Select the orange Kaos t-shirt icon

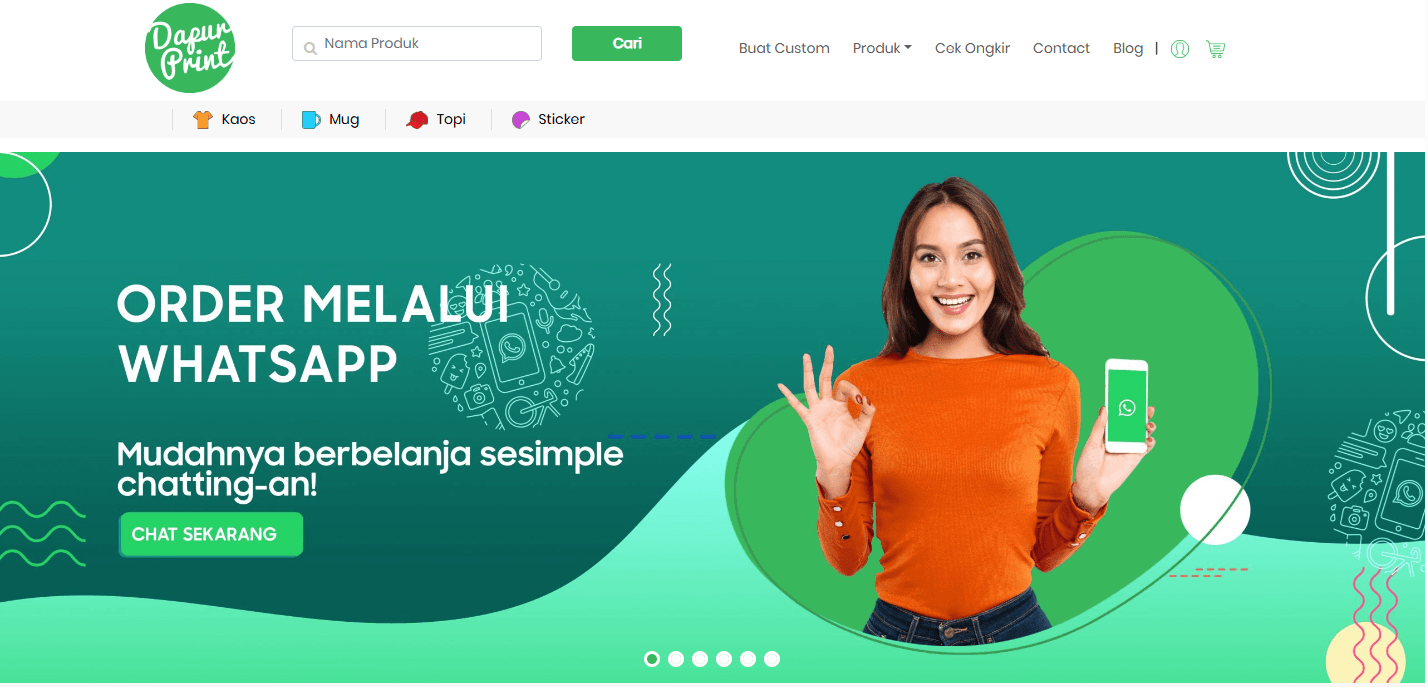pos(203,120)
